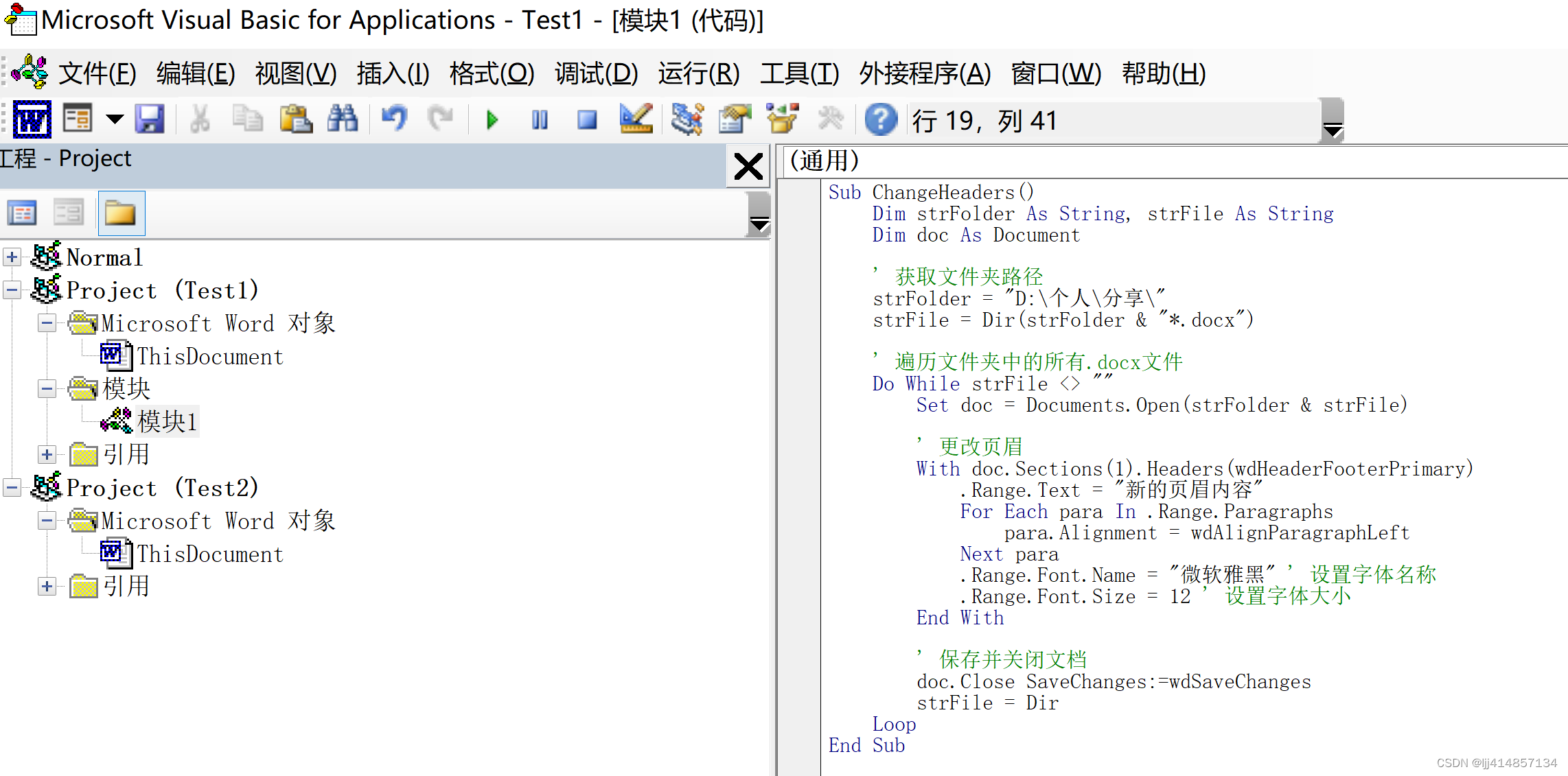
Task: Collapse the Project (Test1) tree node
Action: point(12,291)
